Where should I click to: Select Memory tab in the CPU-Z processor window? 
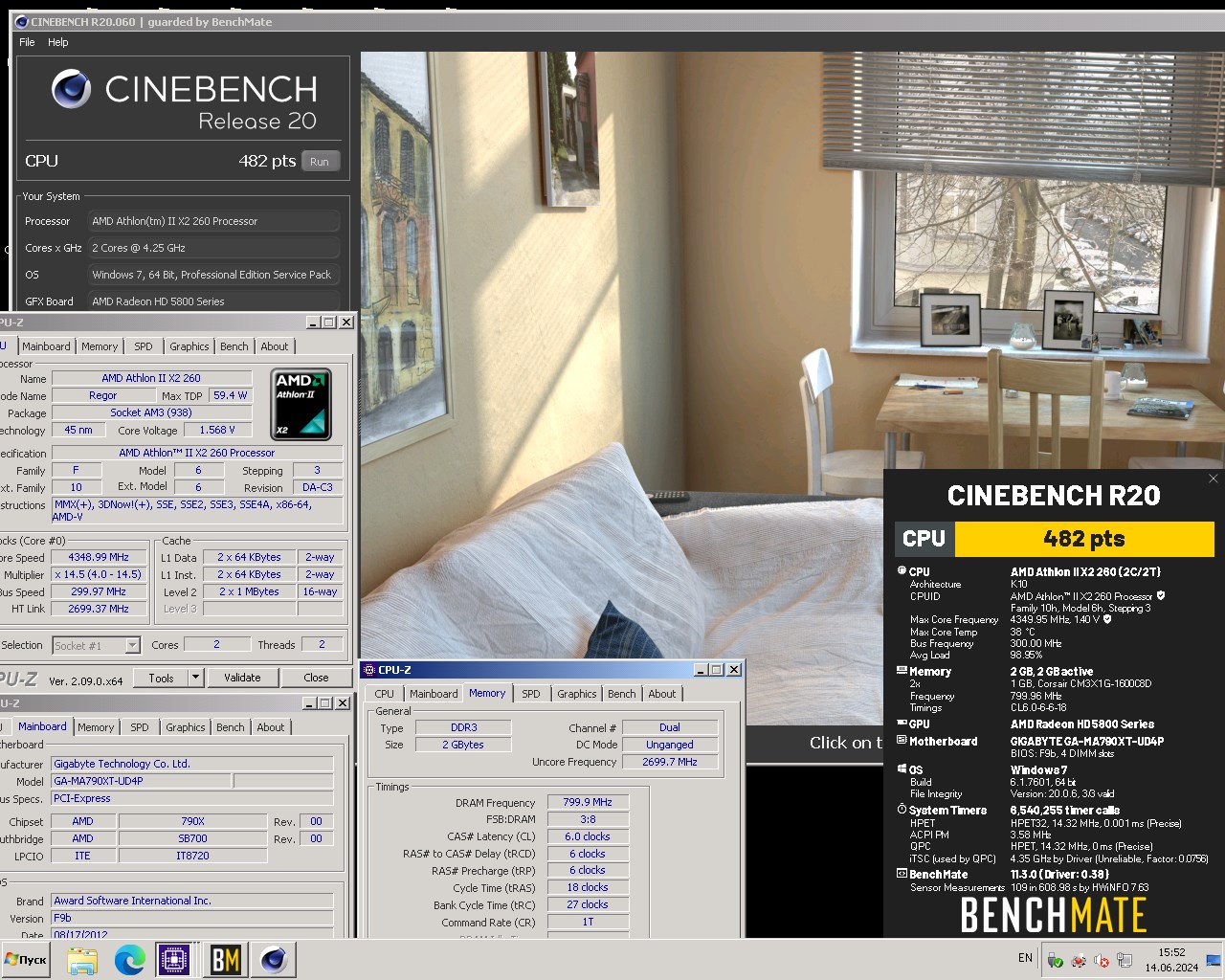point(100,346)
